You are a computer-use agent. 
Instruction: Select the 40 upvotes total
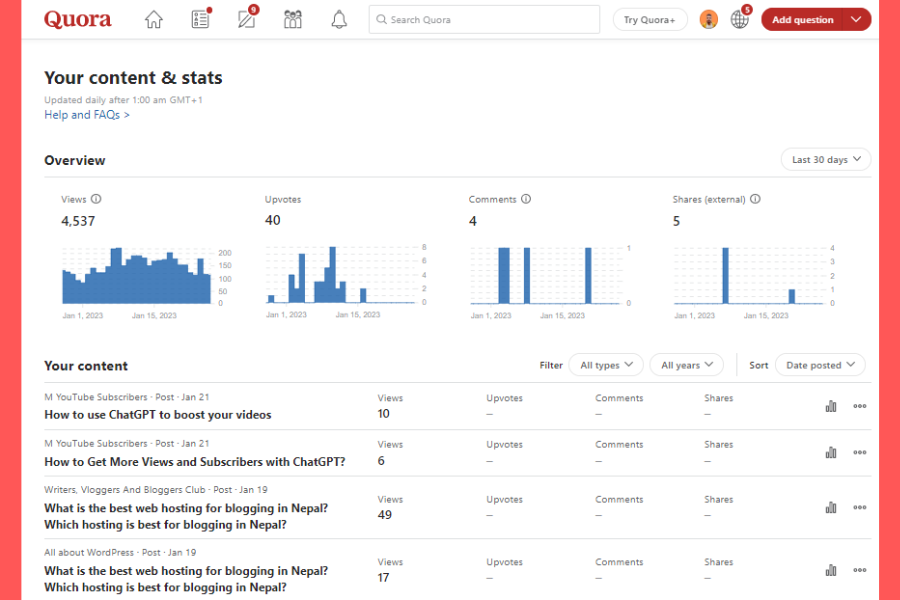pyautogui.click(x=273, y=220)
